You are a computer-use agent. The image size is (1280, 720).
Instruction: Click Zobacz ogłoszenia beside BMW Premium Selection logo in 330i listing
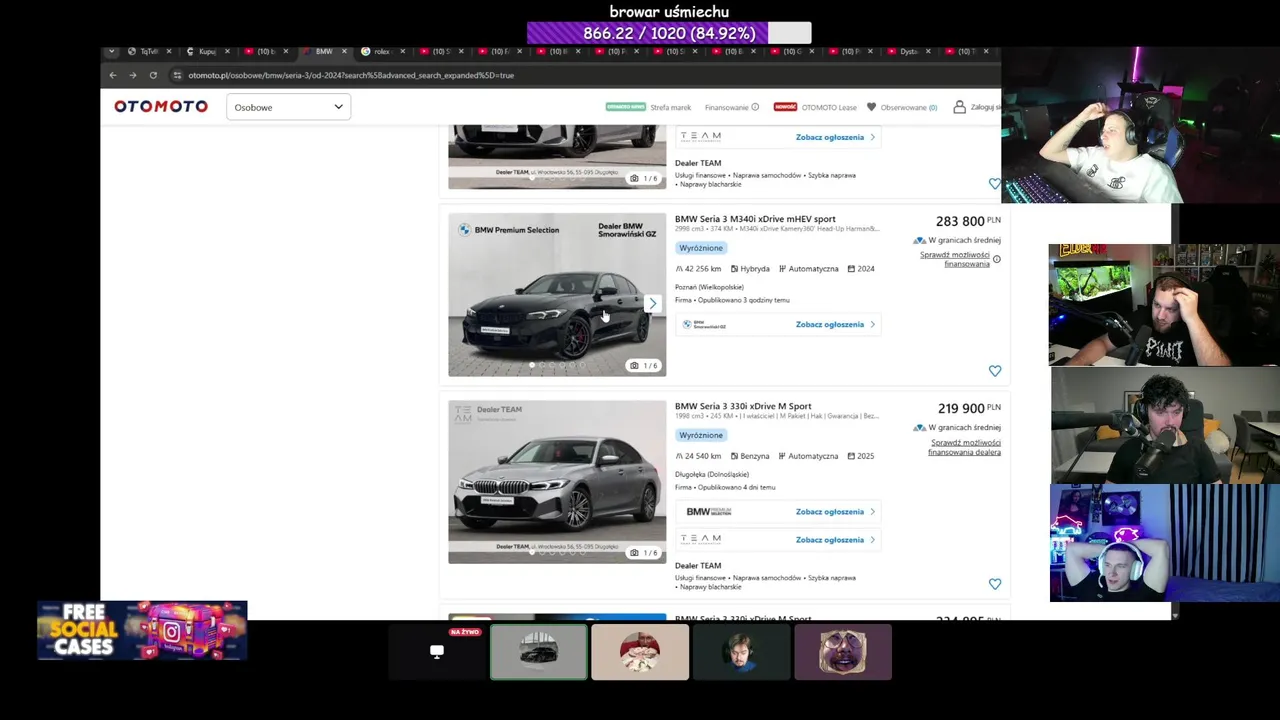click(835, 512)
